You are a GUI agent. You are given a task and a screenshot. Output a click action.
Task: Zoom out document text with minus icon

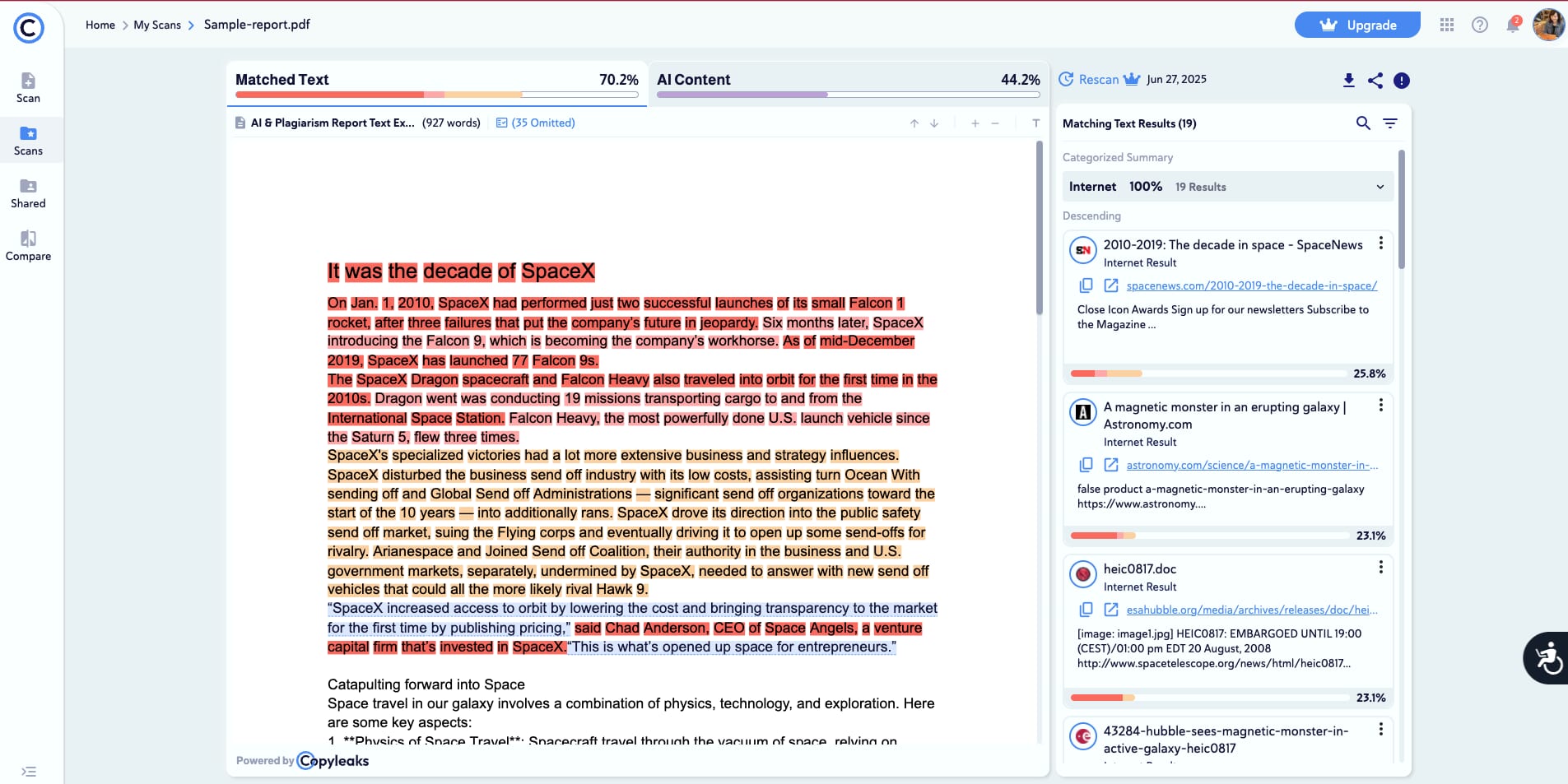(995, 123)
